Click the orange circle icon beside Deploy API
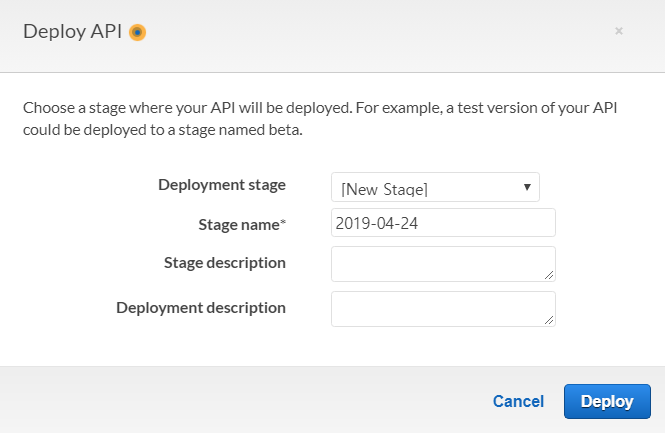The image size is (665, 433). click(138, 32)
